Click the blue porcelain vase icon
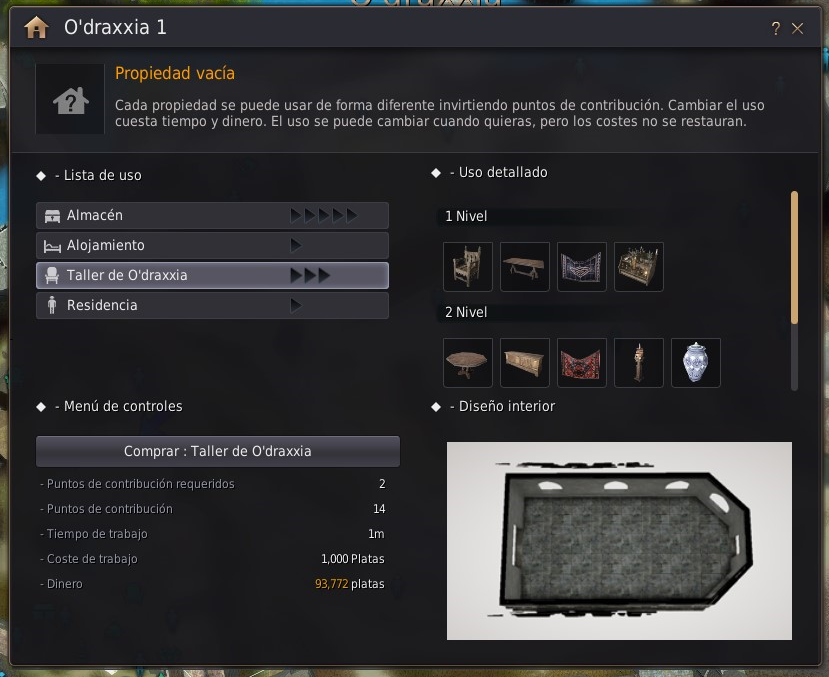This screenshot has width=829, height=677. click(x=696, y=363)
